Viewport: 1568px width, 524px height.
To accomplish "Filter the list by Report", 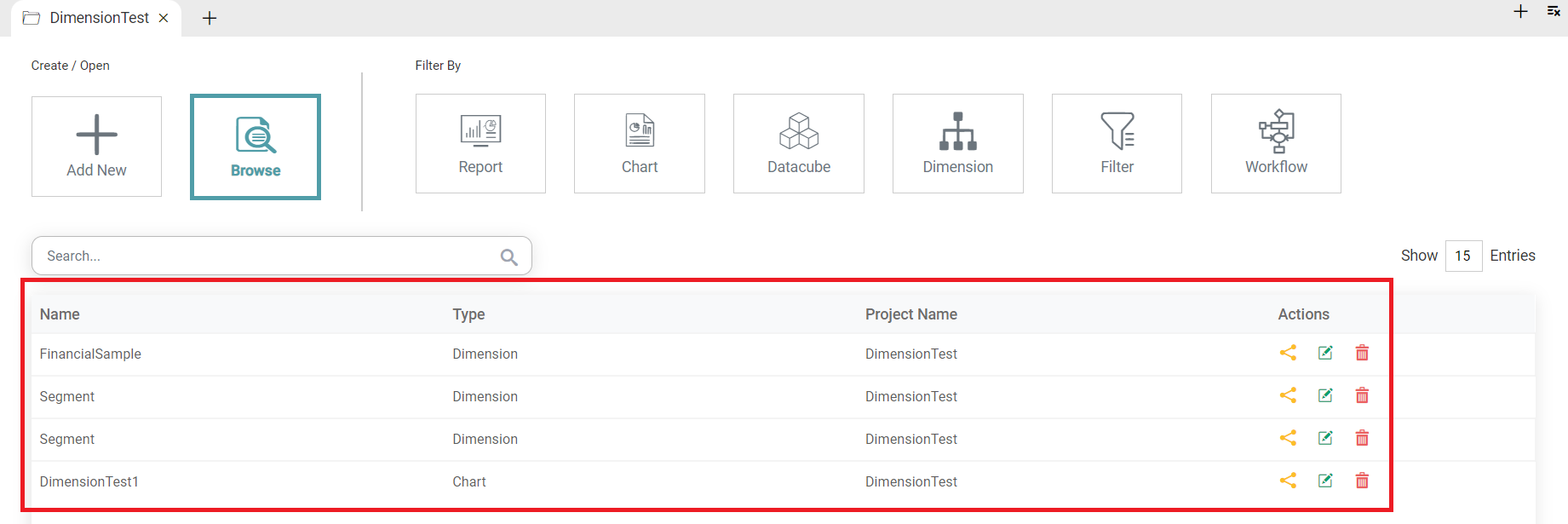I will [480, 143].
